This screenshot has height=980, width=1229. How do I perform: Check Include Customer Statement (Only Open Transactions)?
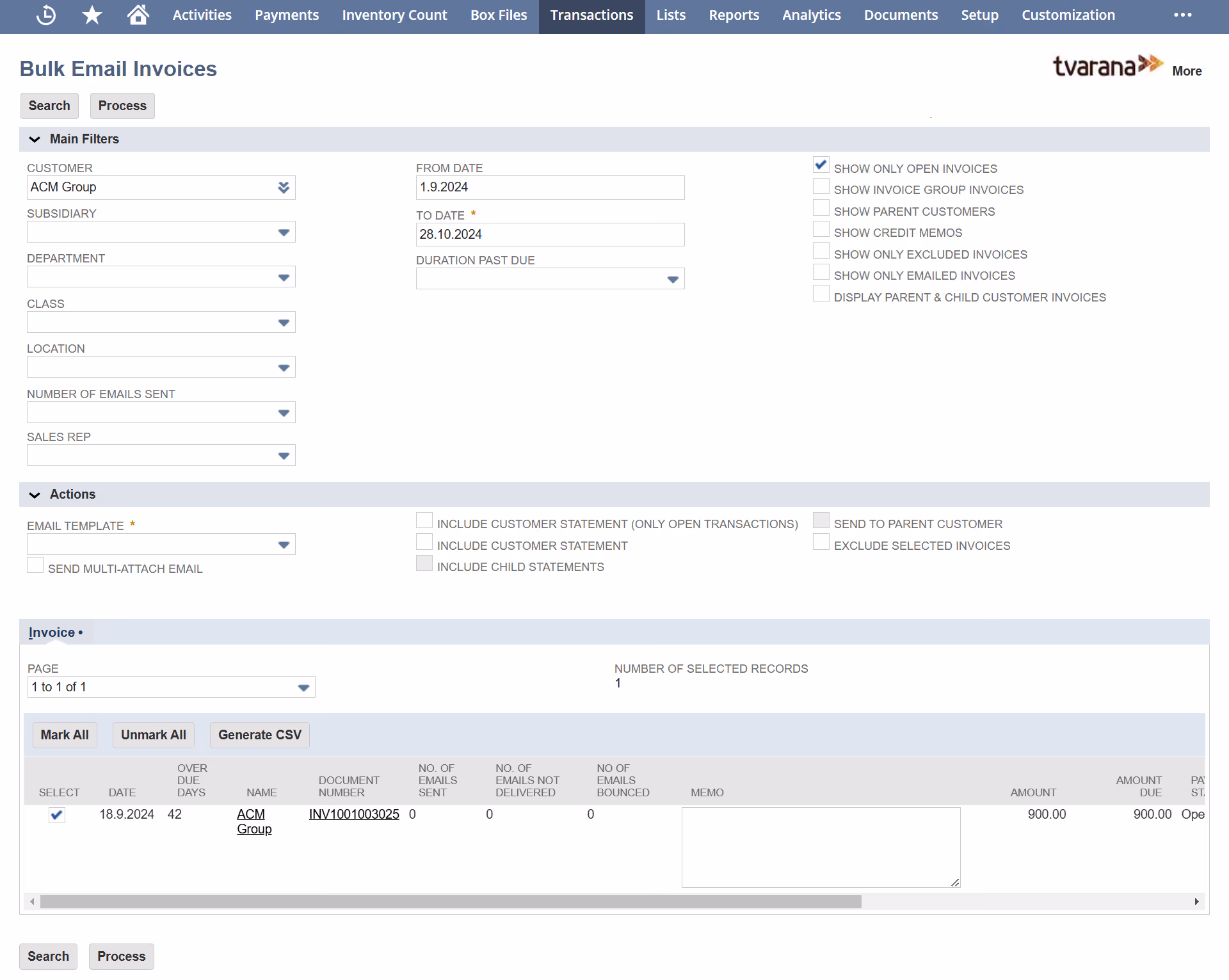tap(424, 520)
